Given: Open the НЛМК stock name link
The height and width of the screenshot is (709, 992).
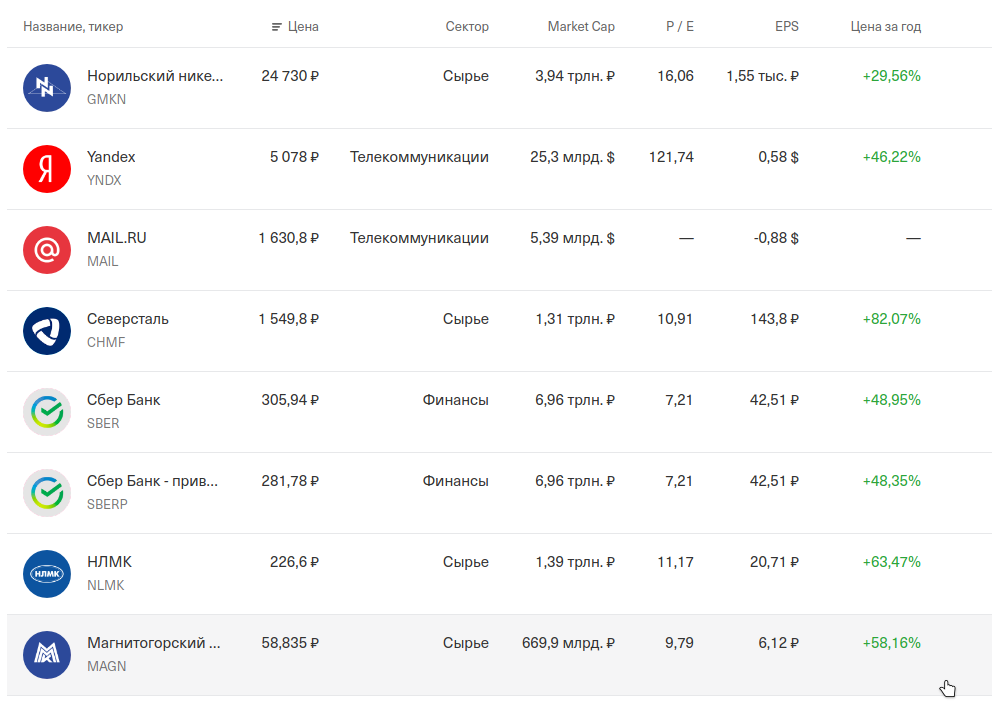Looking at the screenshot, I should pos(109,562).
